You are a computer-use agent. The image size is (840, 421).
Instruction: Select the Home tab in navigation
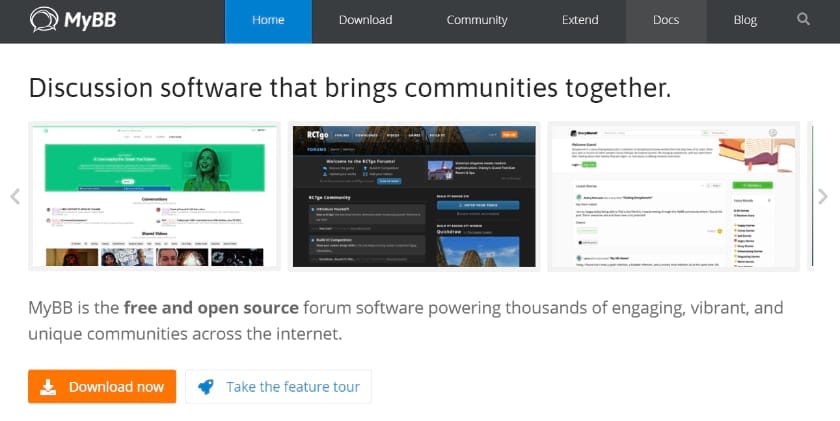click(x=268, y=20)
